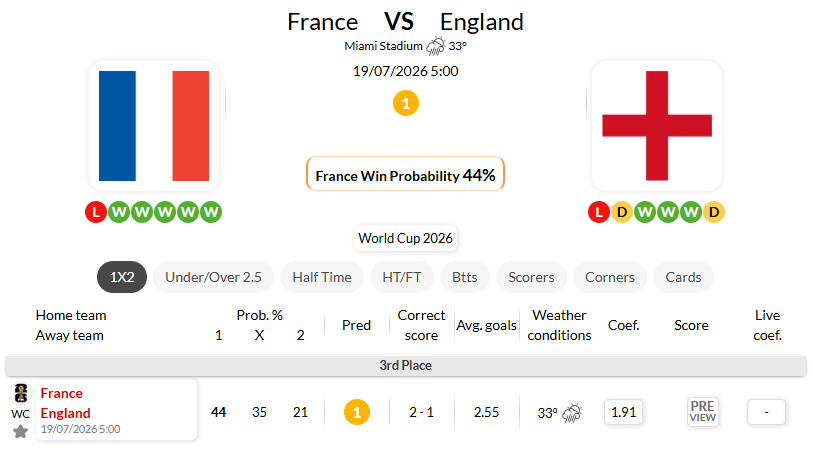This screenshot has height=453, width=813.
Task: Click the favorite star icon beside the match
Action: click(x=20, y=431)
